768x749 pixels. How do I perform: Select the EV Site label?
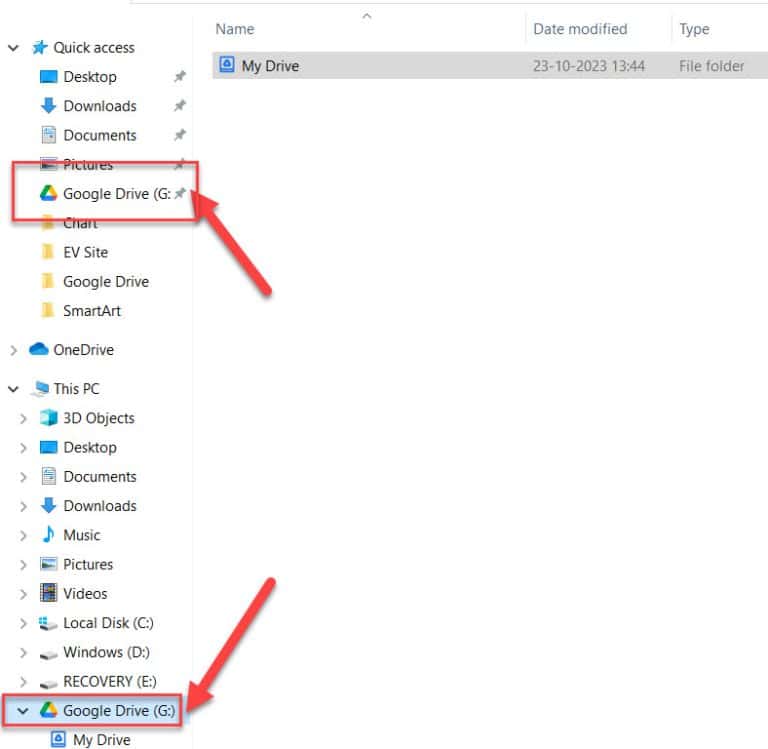point(86,252)
